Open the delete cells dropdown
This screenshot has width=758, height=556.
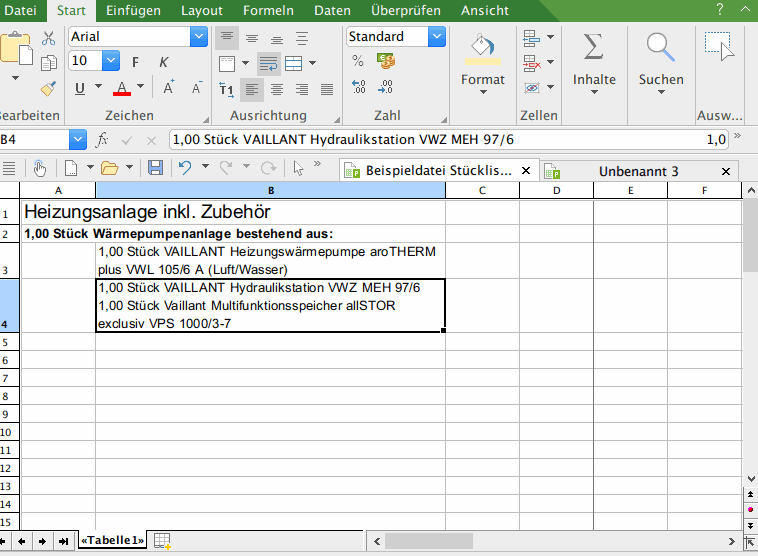point(551,62)
